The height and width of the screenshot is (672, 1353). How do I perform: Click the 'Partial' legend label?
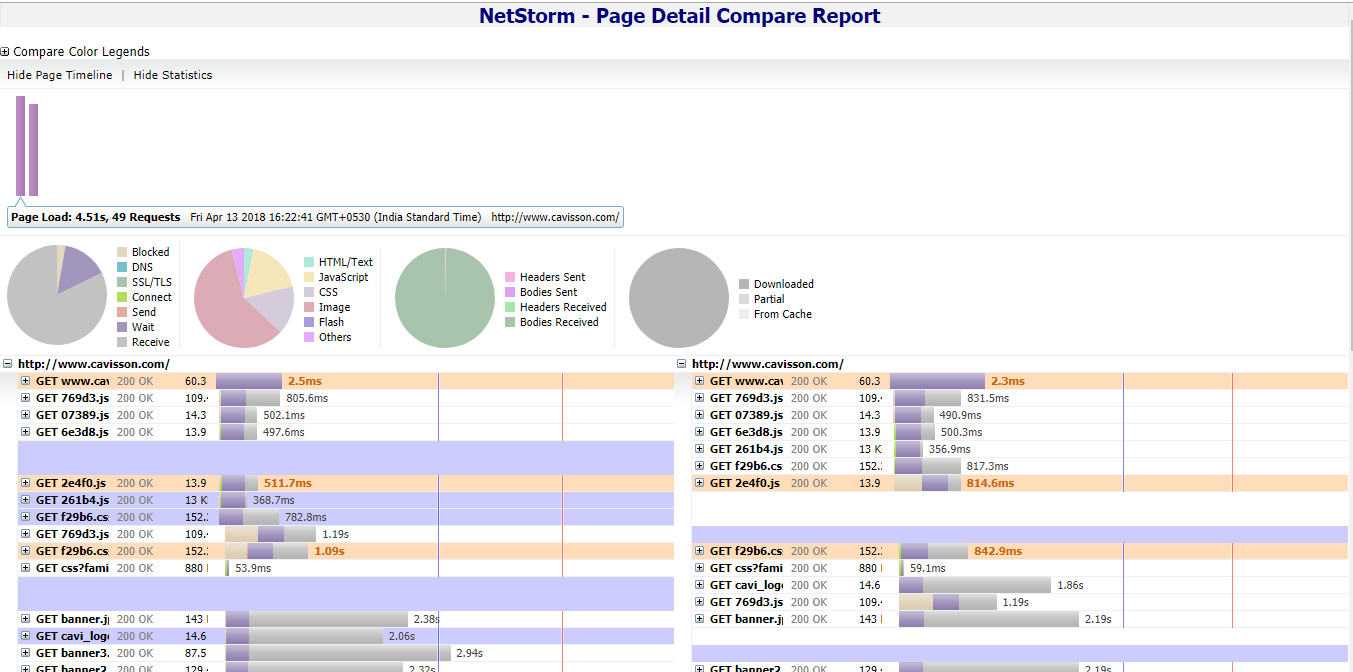[x=770, y=299]
